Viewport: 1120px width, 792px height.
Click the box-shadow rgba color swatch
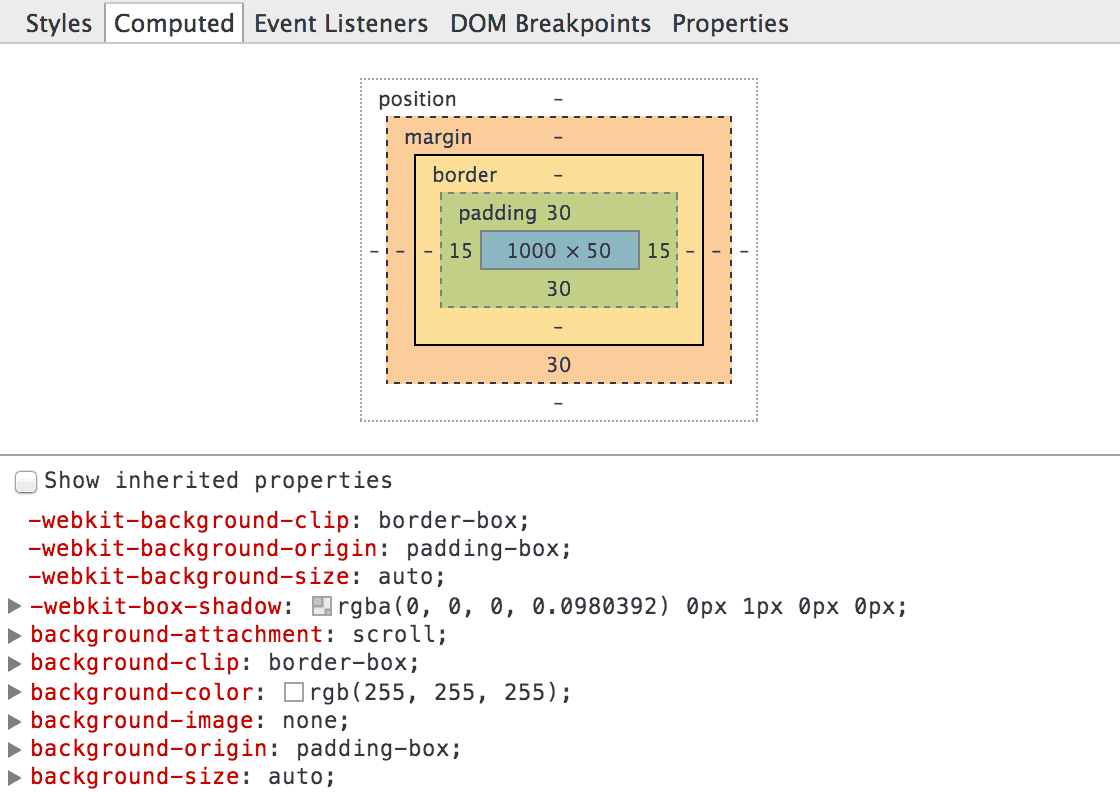click(322, 606)
